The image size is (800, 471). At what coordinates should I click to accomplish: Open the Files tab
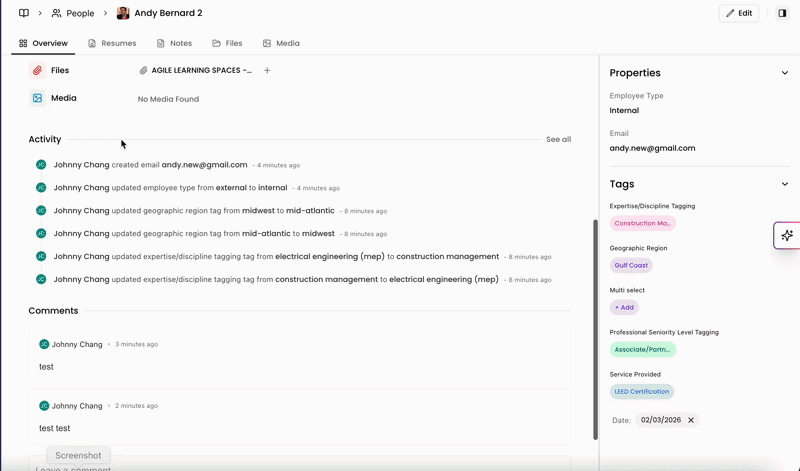[x=228, y=43]
